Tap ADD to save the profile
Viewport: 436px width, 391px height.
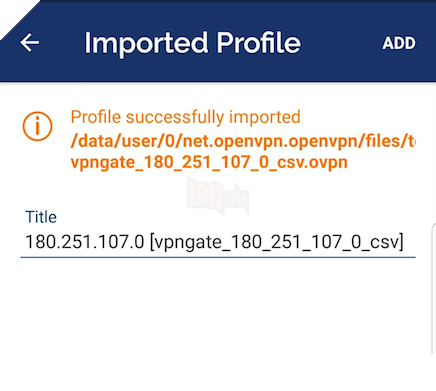click(x=399, y=43)
